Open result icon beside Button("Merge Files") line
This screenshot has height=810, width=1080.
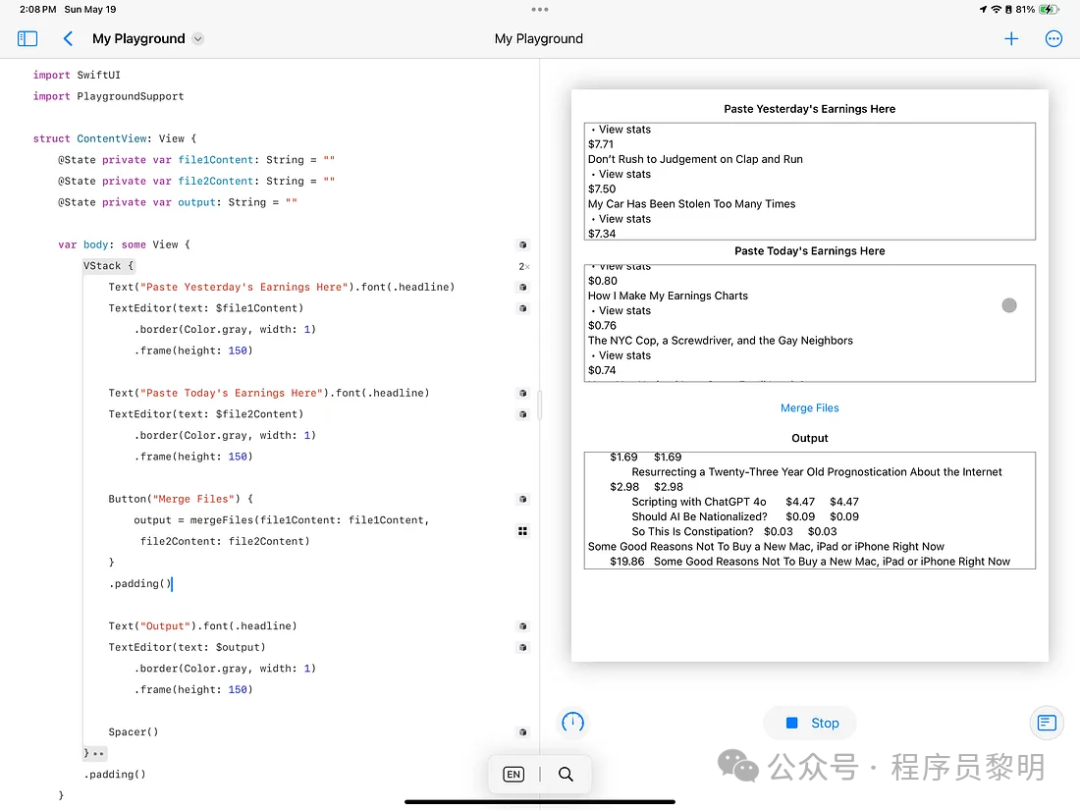point(523,499)
